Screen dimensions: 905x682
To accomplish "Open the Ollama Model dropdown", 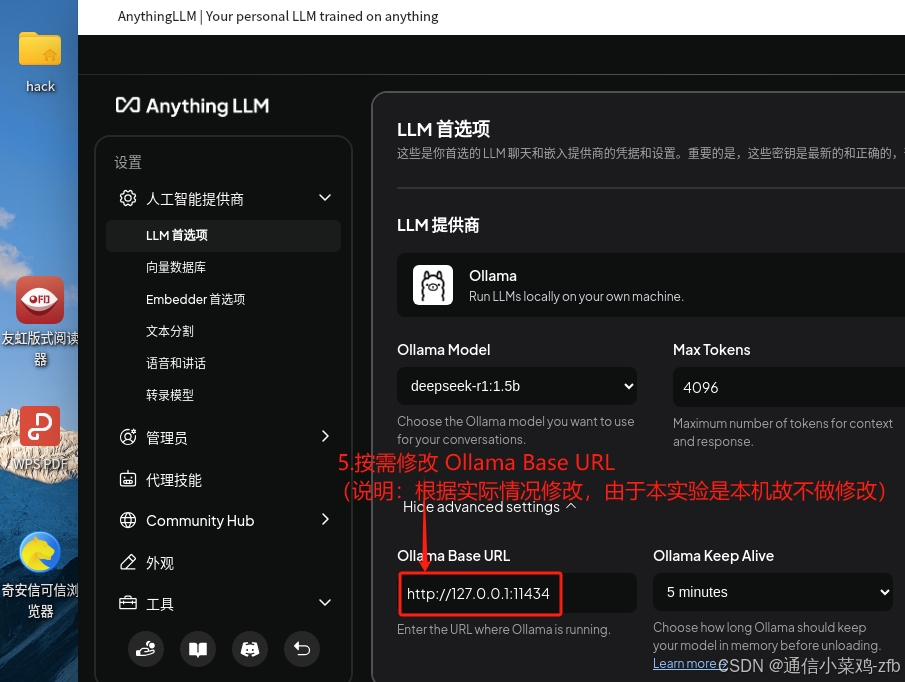I will (x=517, y=386).
